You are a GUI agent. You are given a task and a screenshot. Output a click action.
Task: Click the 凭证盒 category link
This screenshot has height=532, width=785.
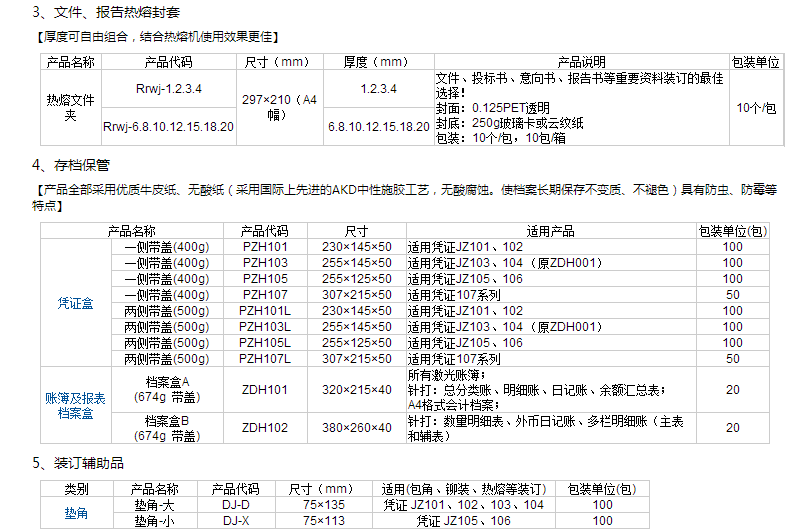click(75, 303)
